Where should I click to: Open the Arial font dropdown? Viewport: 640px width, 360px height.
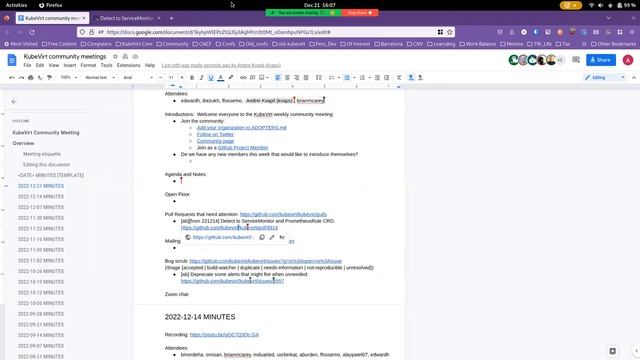[138, 78]
